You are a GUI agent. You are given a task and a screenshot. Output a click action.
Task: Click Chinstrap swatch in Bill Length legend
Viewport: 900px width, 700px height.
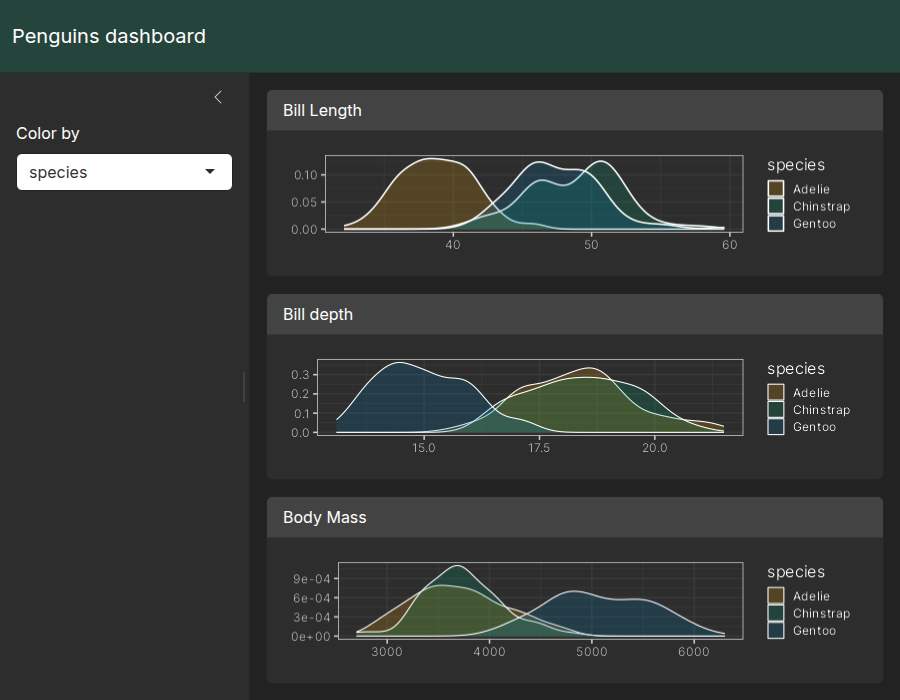(776, 206)
